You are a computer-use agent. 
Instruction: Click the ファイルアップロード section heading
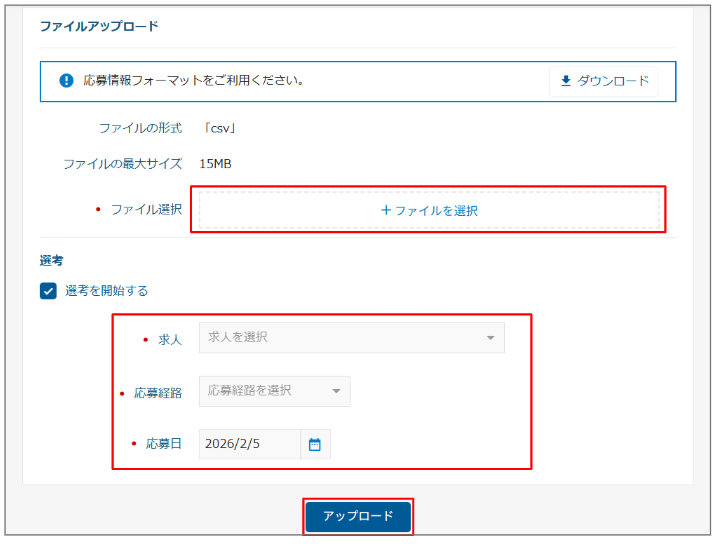pyautogui.click(x=99, y=26)
